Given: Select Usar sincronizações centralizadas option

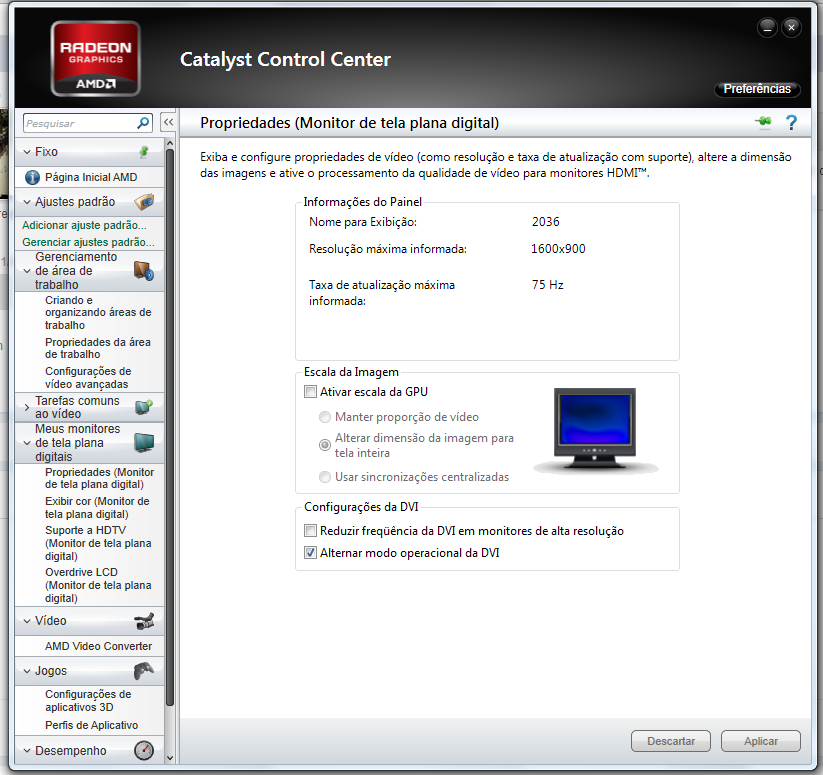Looking at the screenshot, I should 325,477.
